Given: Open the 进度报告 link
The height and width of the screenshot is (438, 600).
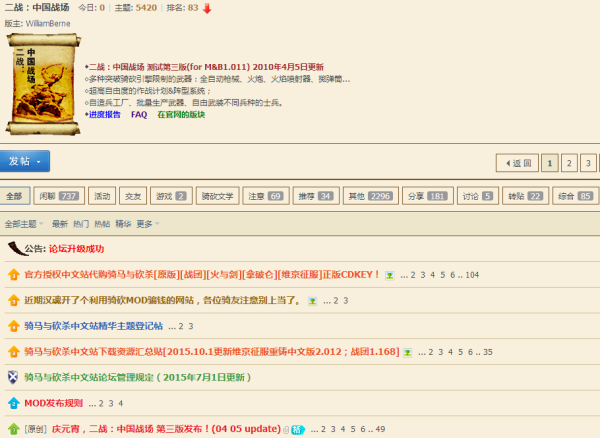Looking at the screenshot, I should coord(104,114).
